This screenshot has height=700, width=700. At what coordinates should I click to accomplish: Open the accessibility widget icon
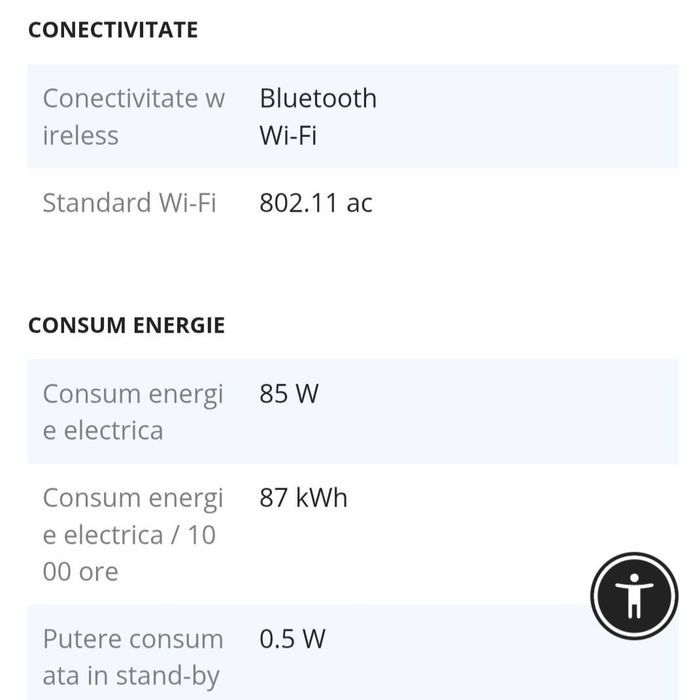(x=634, y=596)
